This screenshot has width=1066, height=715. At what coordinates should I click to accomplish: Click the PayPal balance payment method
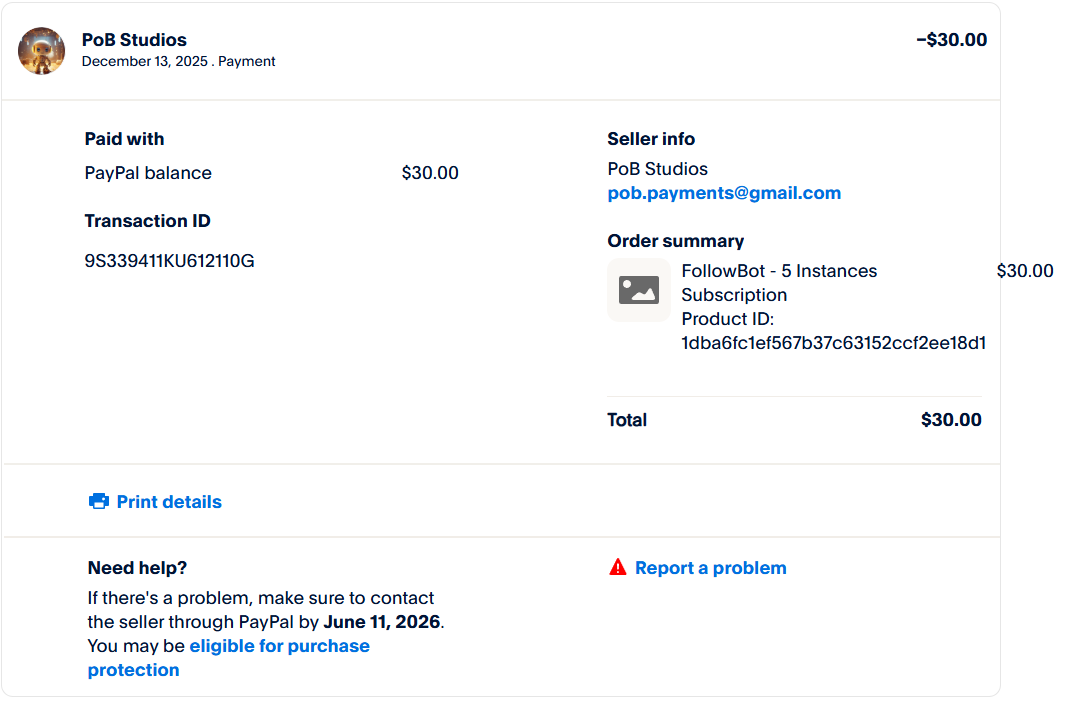[x=148, y=173]
